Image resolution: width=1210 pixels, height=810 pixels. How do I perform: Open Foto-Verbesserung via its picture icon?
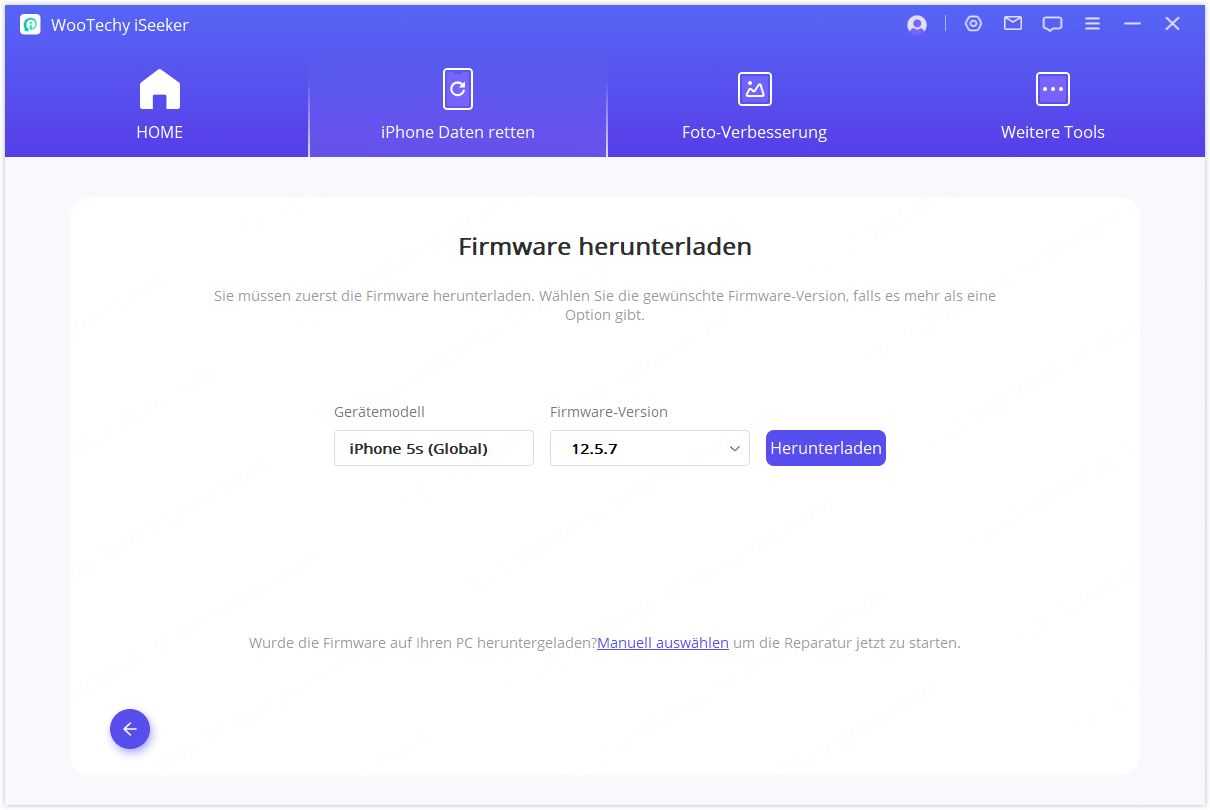click(754, 89)
